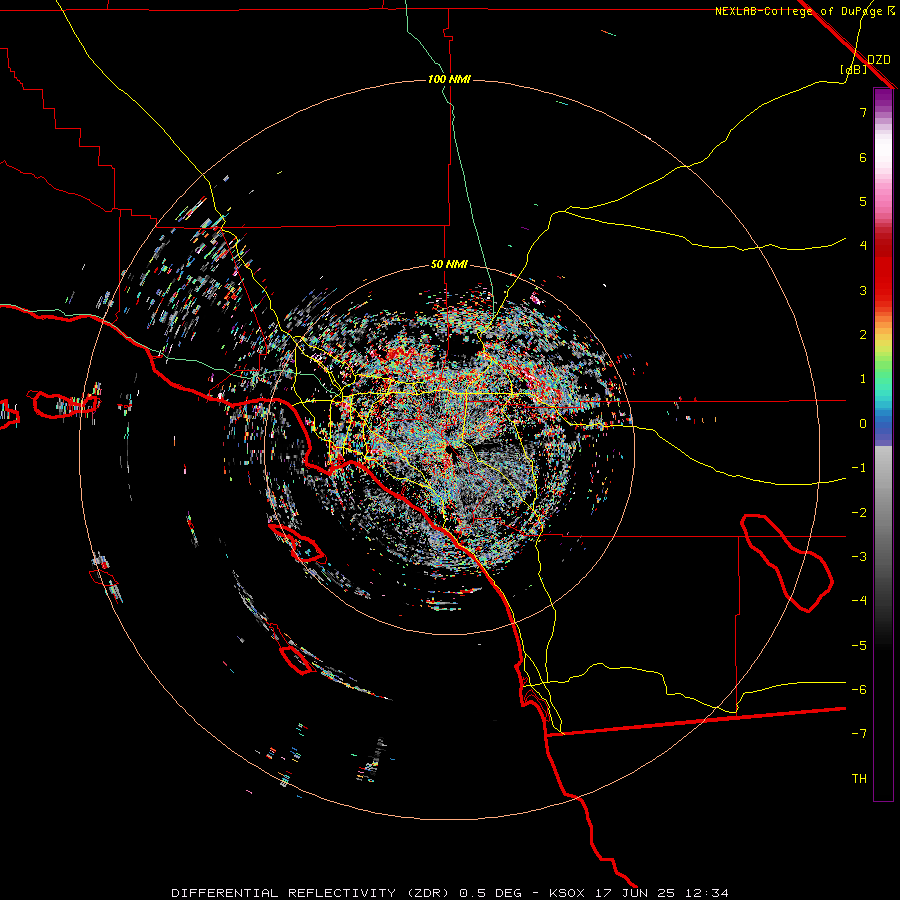
Task: Click the -5 value on the color scale
Action: (859, 646)
